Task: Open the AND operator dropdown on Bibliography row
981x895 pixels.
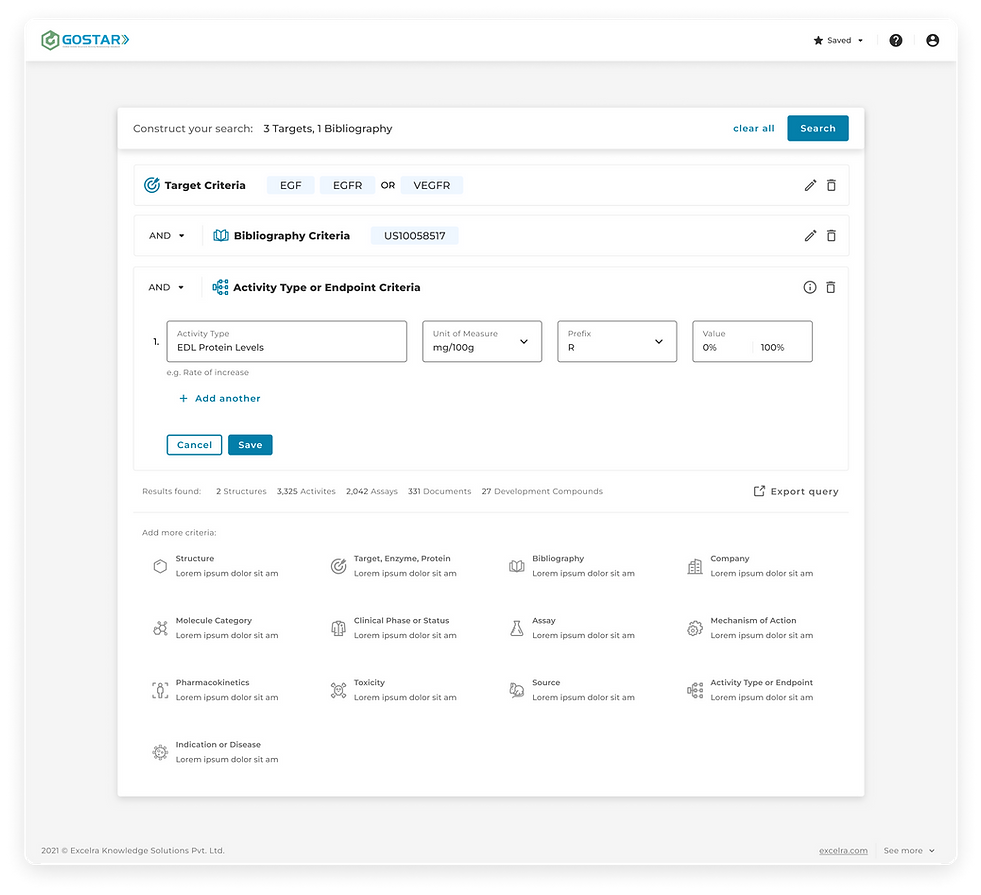Action: point(164,235)
